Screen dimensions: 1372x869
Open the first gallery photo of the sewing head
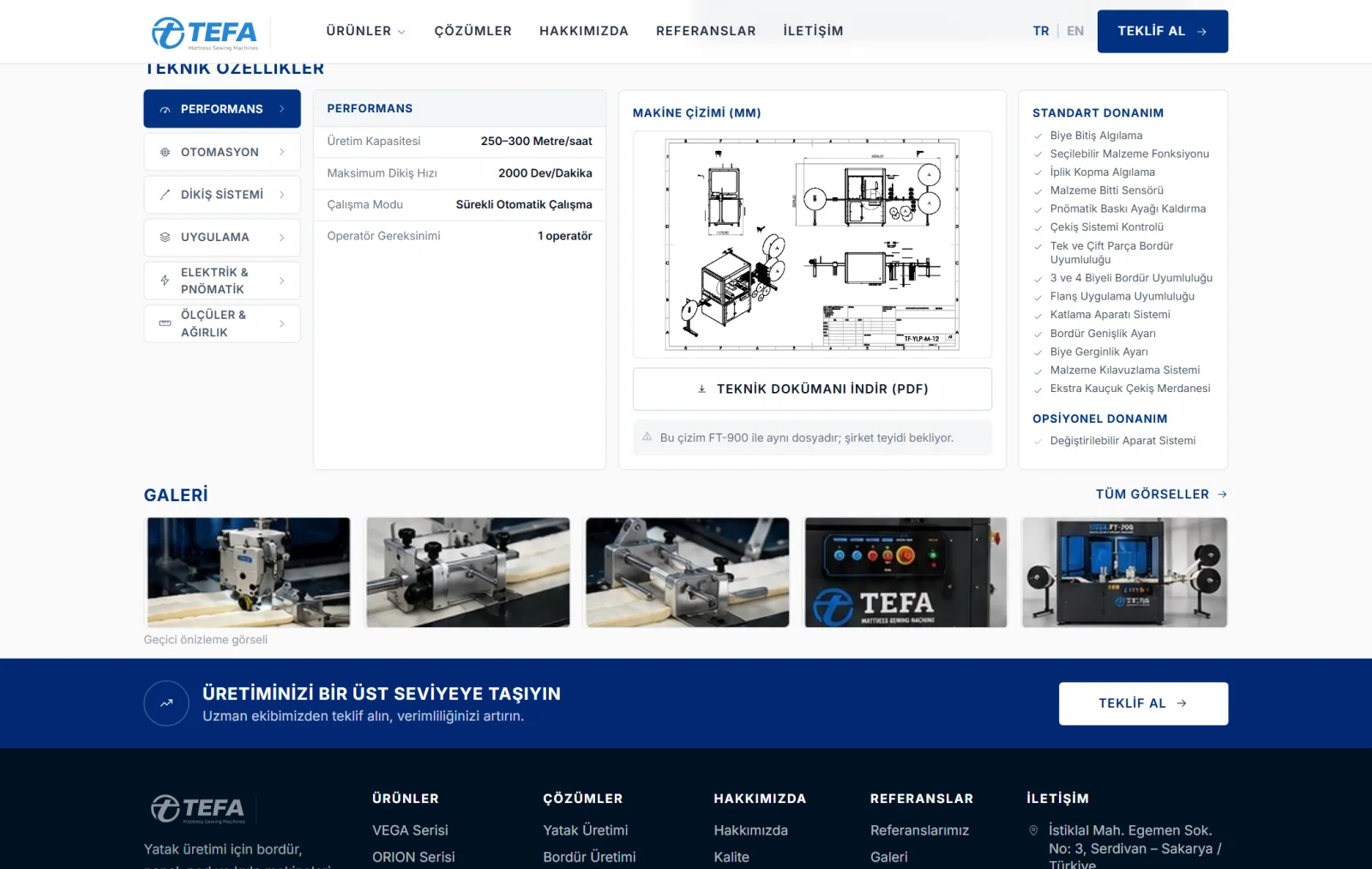tap(249, 572)
